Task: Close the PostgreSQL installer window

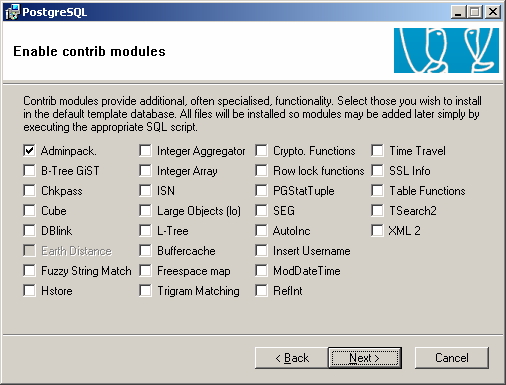Action: click(x=493, y=12)
